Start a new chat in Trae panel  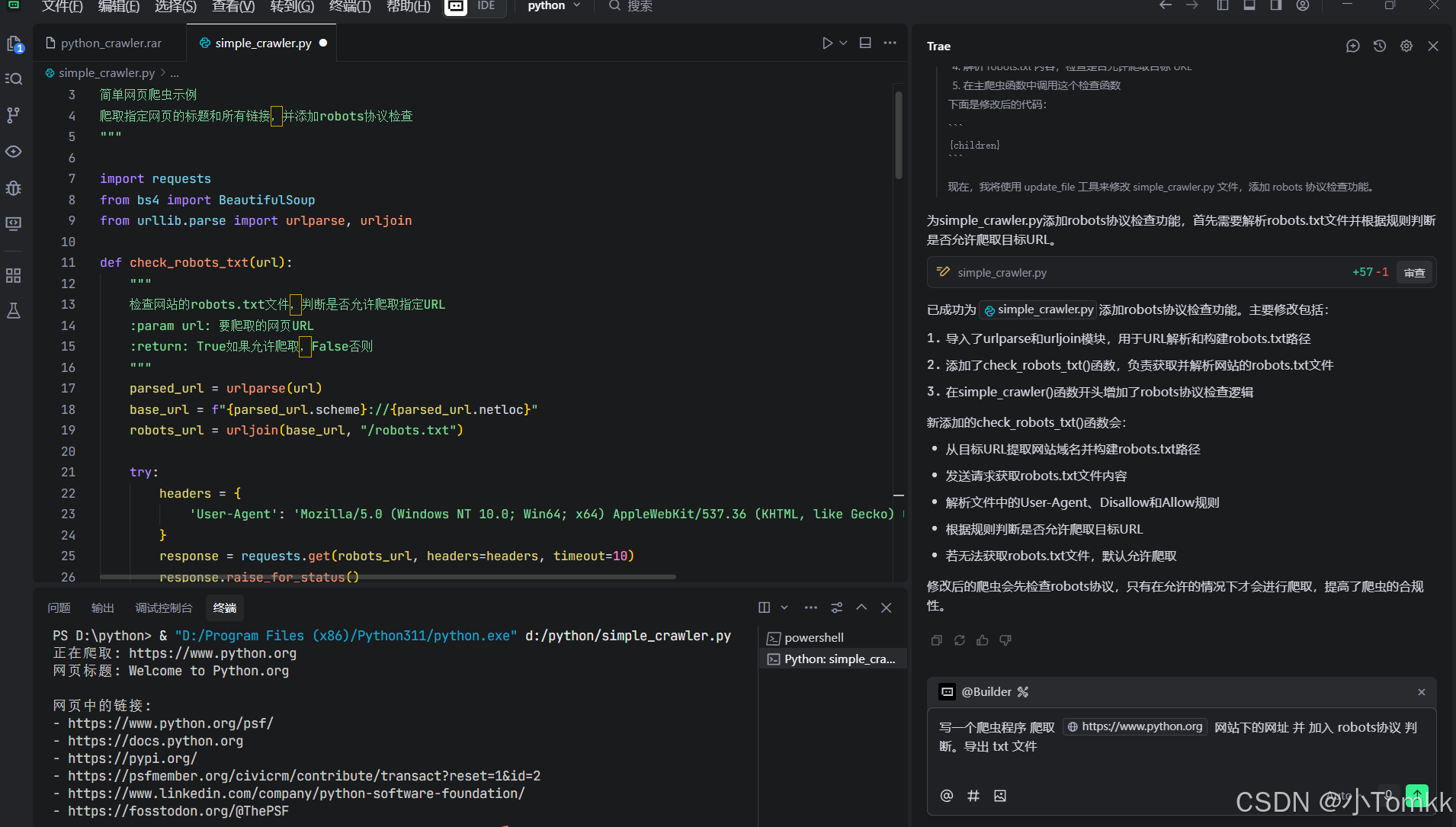[x=1353, y=46]
